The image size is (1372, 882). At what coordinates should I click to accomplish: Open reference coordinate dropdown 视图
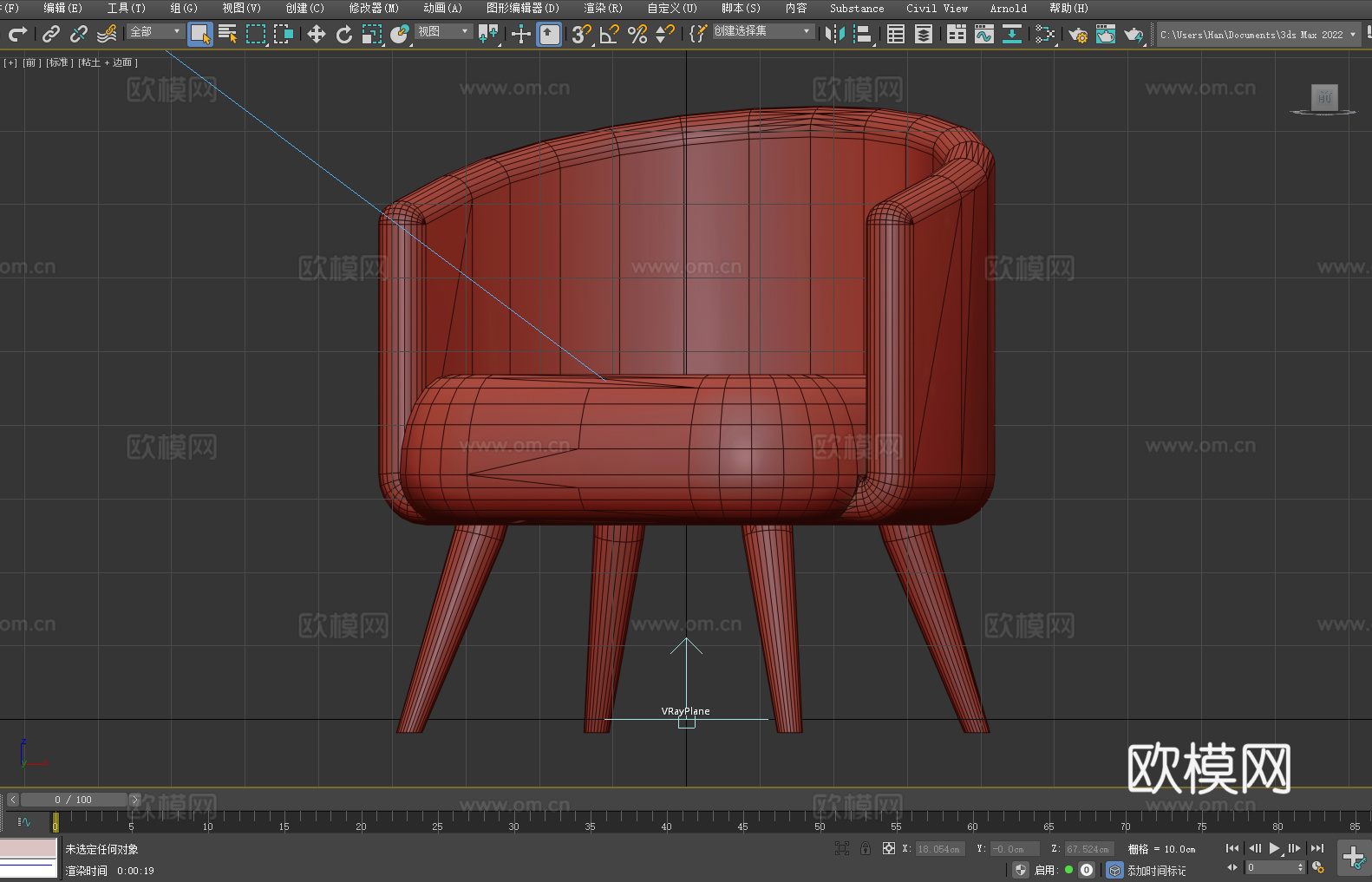point(443,31)
